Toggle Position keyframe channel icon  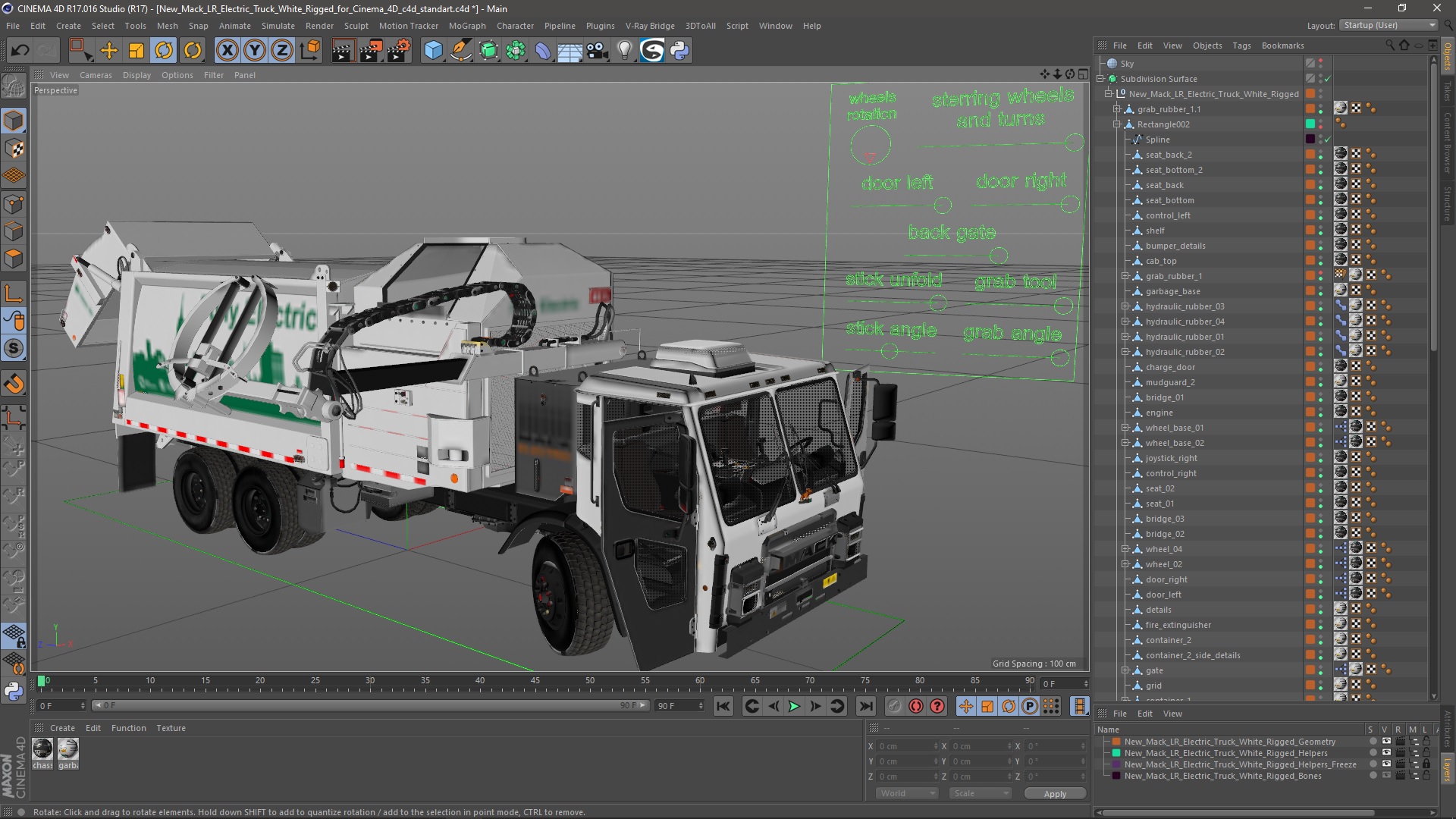[965, 706]
